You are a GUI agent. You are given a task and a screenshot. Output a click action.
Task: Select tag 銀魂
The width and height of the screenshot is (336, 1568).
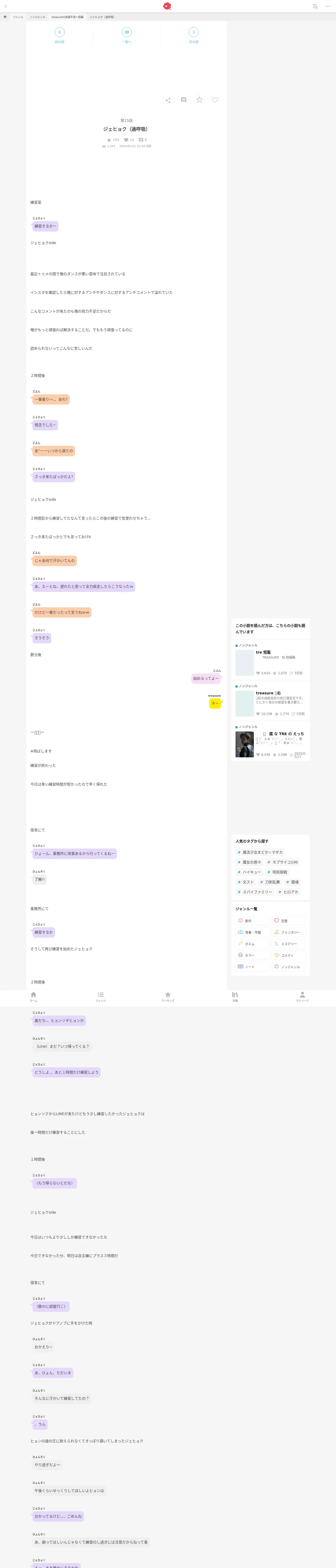[293, 882]
